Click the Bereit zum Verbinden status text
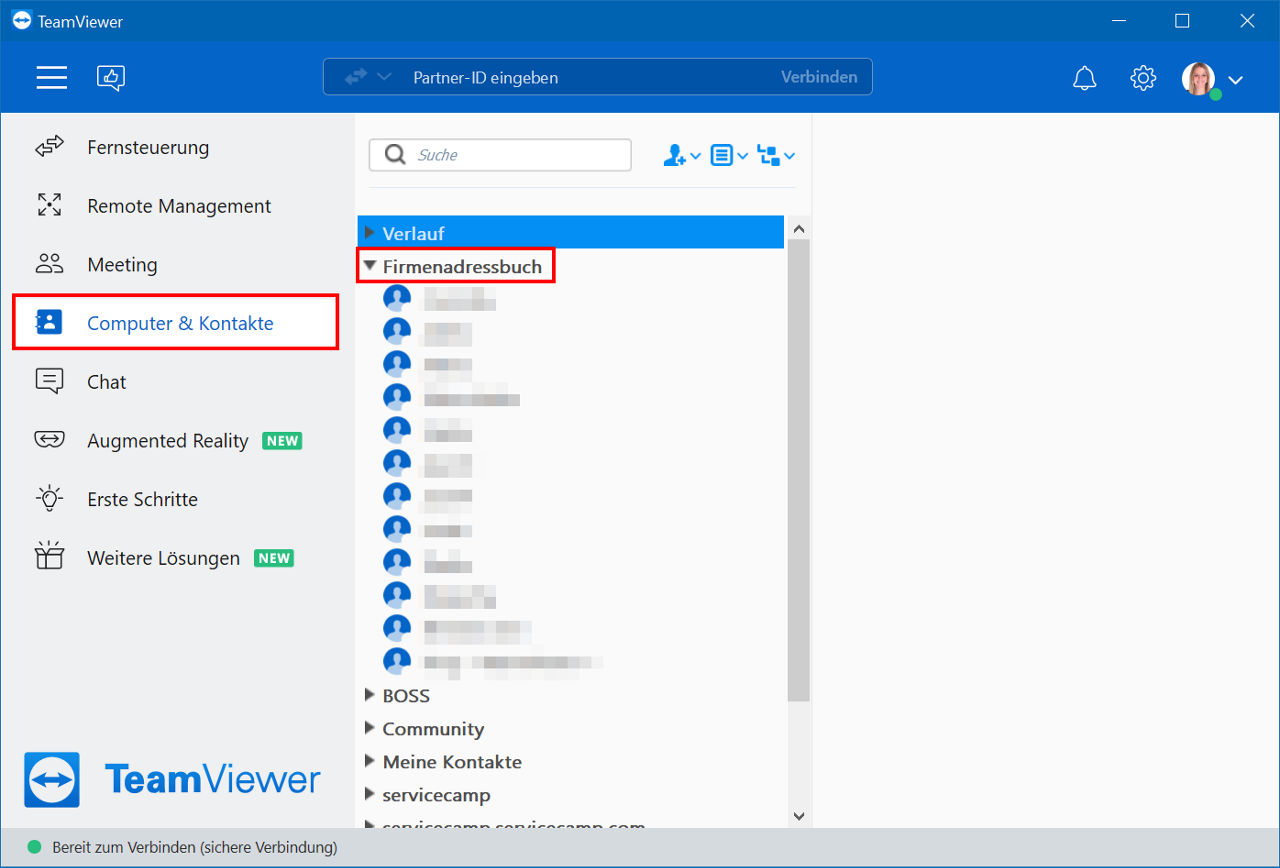 pyautogui.click(x=195, y=848)
